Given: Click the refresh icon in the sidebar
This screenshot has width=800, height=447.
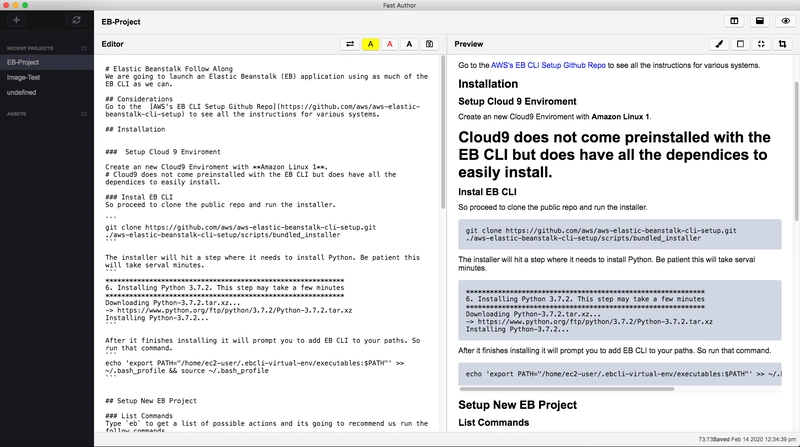Looking at the screenshot, I should tap(77, 20).
